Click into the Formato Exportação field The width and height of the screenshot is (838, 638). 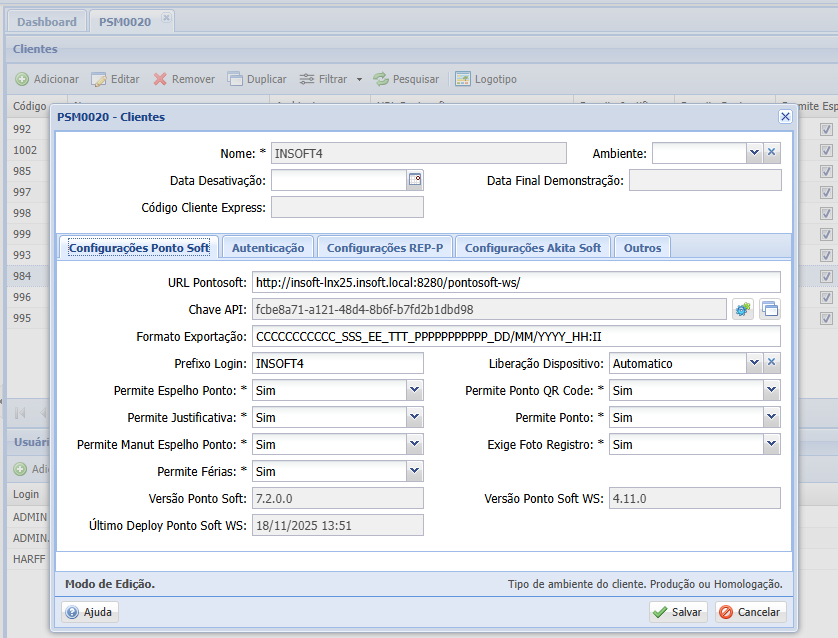(x=516, y=336)
